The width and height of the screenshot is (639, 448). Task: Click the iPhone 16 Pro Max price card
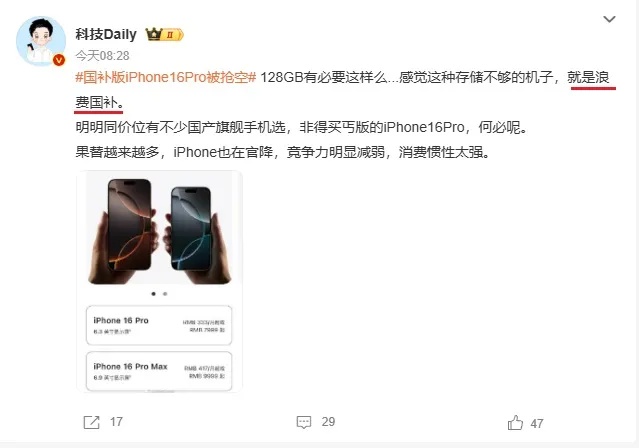coord(159,371)
